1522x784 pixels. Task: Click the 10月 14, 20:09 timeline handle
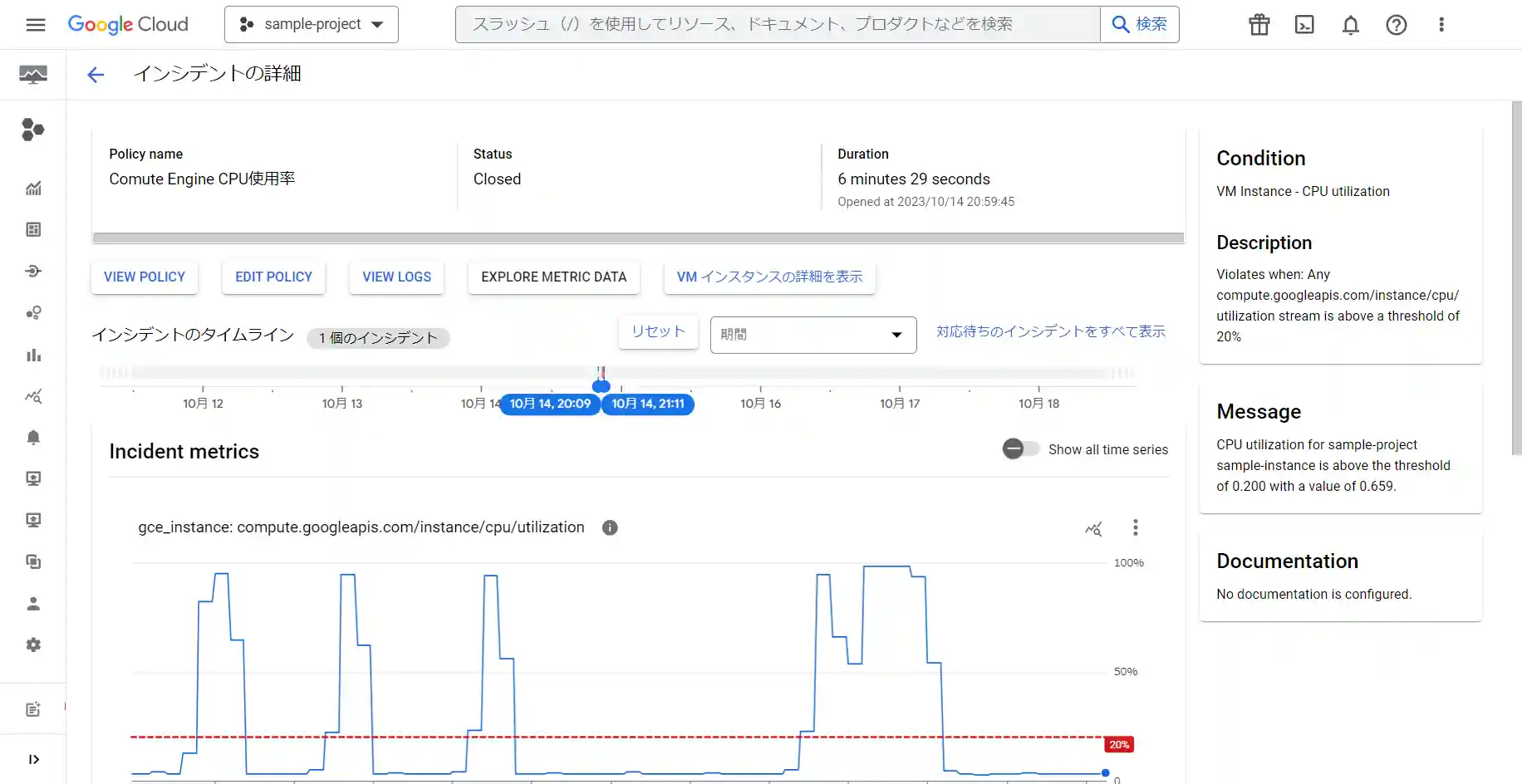[550, 404]
